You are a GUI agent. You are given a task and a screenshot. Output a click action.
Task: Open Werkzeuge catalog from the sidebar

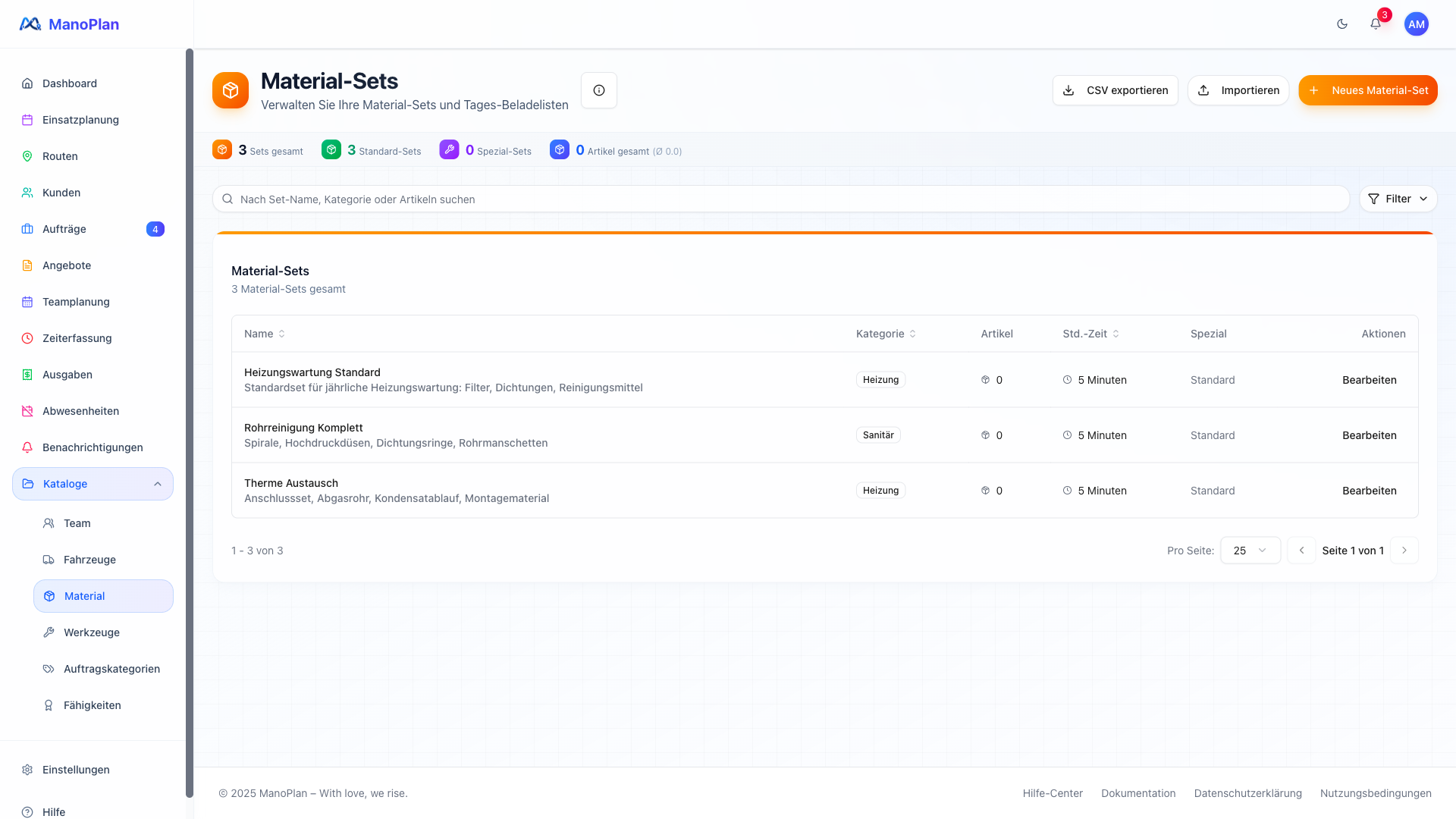[91, 632]
